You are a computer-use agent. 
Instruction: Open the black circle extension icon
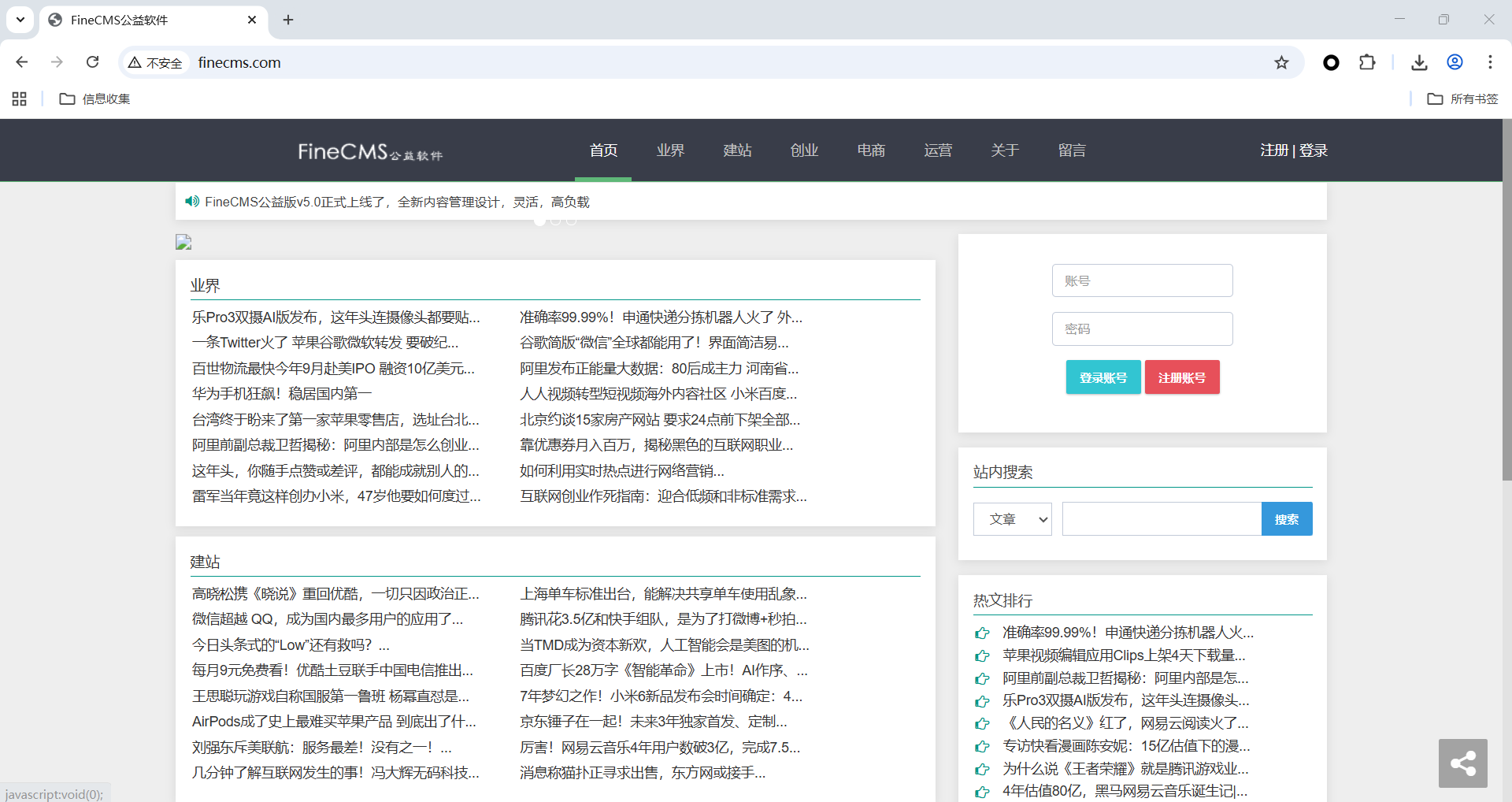pos(1331,63)
